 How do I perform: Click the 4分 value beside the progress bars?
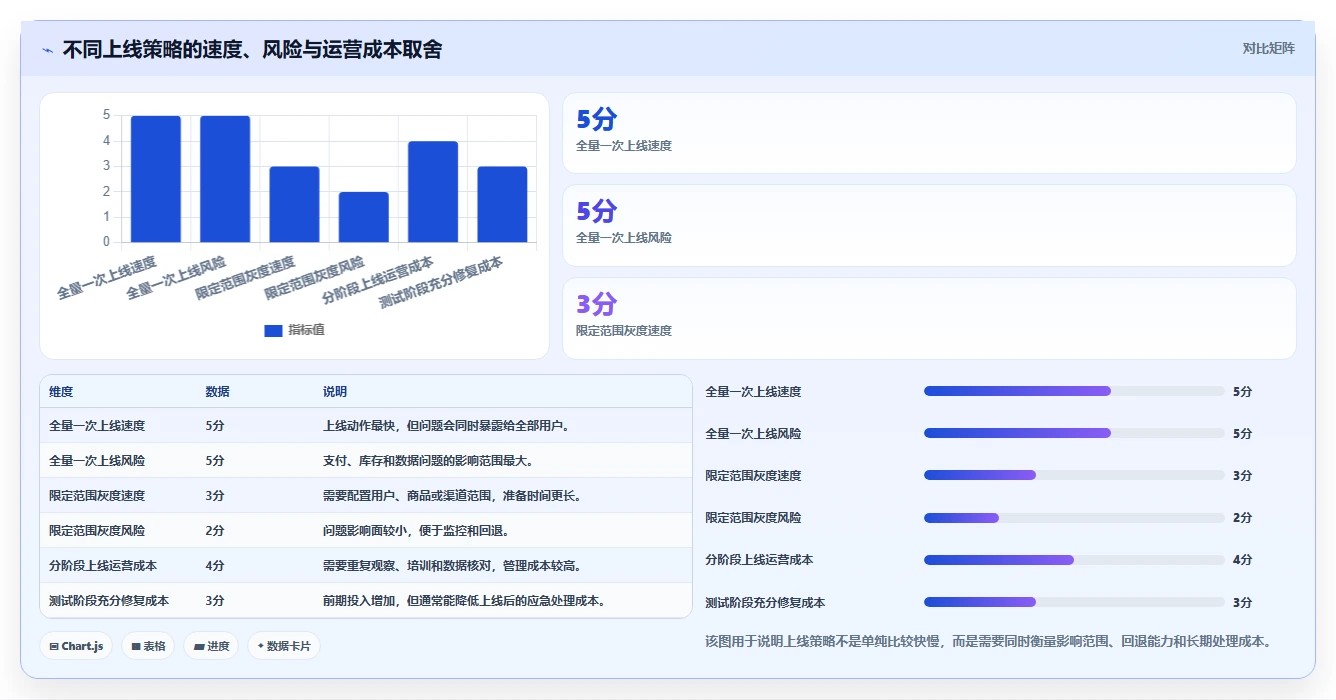coord(1242,560)
